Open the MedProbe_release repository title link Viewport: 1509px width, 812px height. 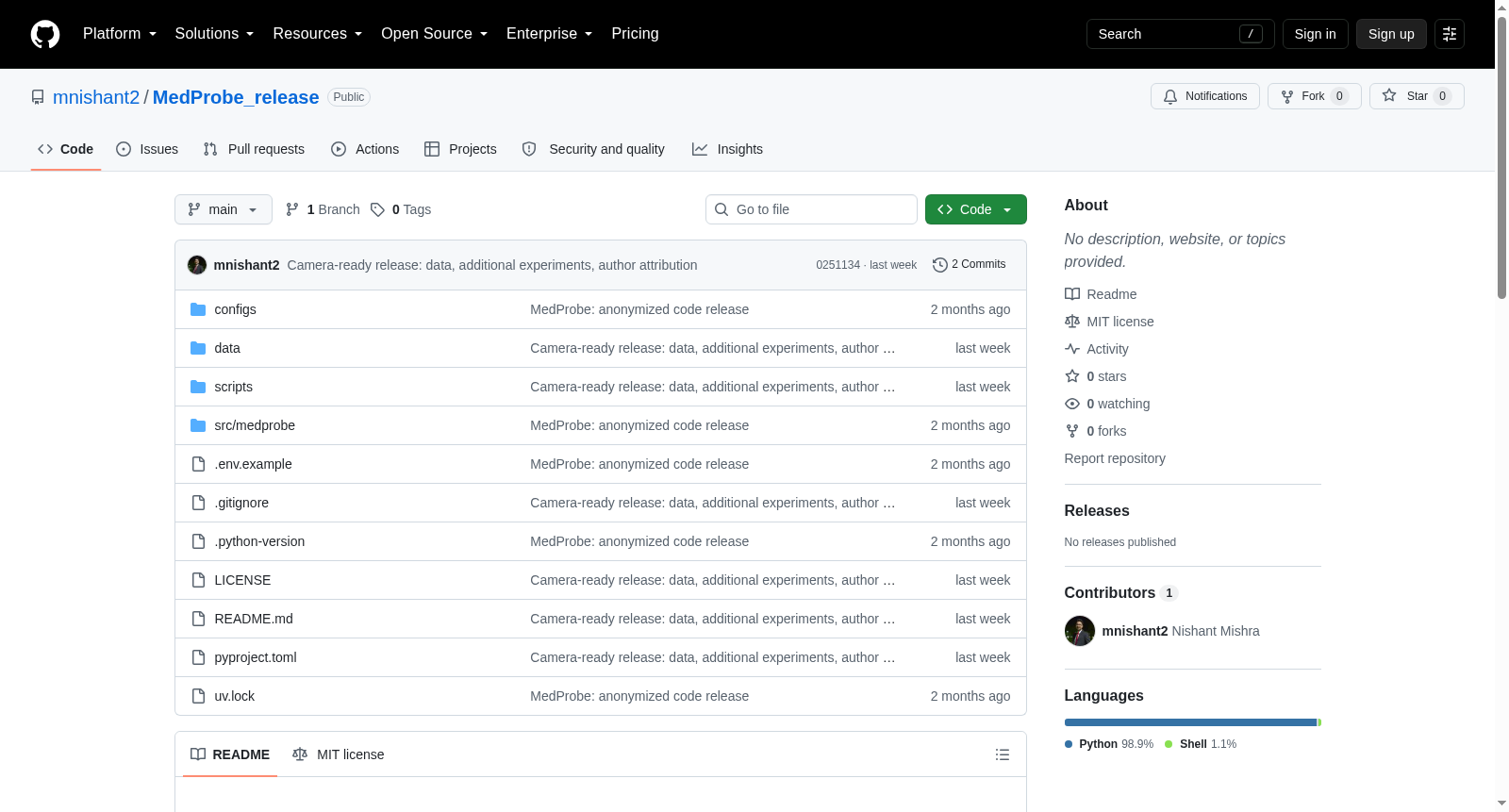236,97
